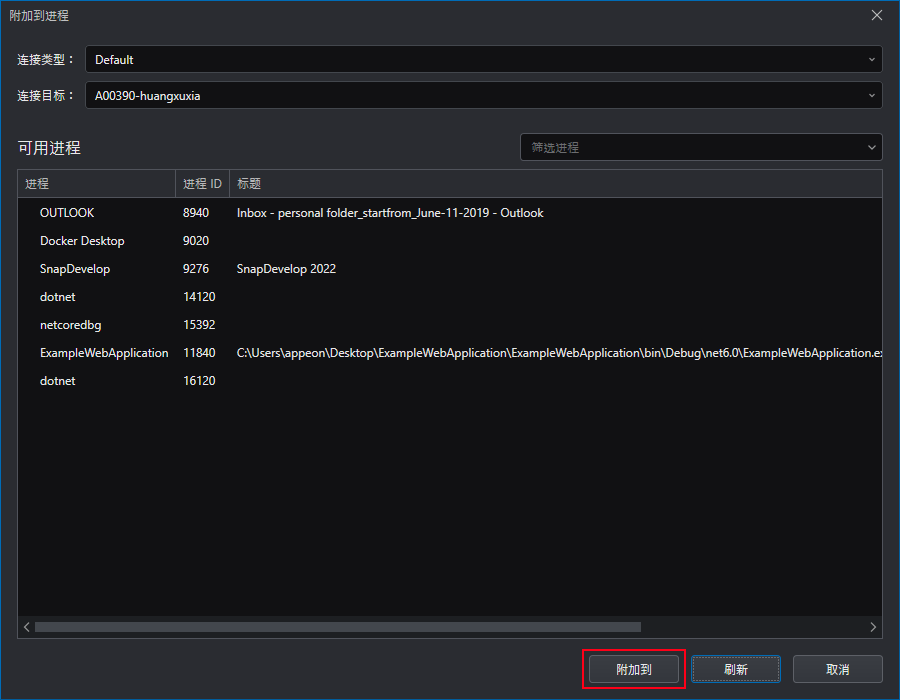This screenshot has height=700, width=900.
Task: Close the 附加到进程 dialog
Action: point(876,15)
